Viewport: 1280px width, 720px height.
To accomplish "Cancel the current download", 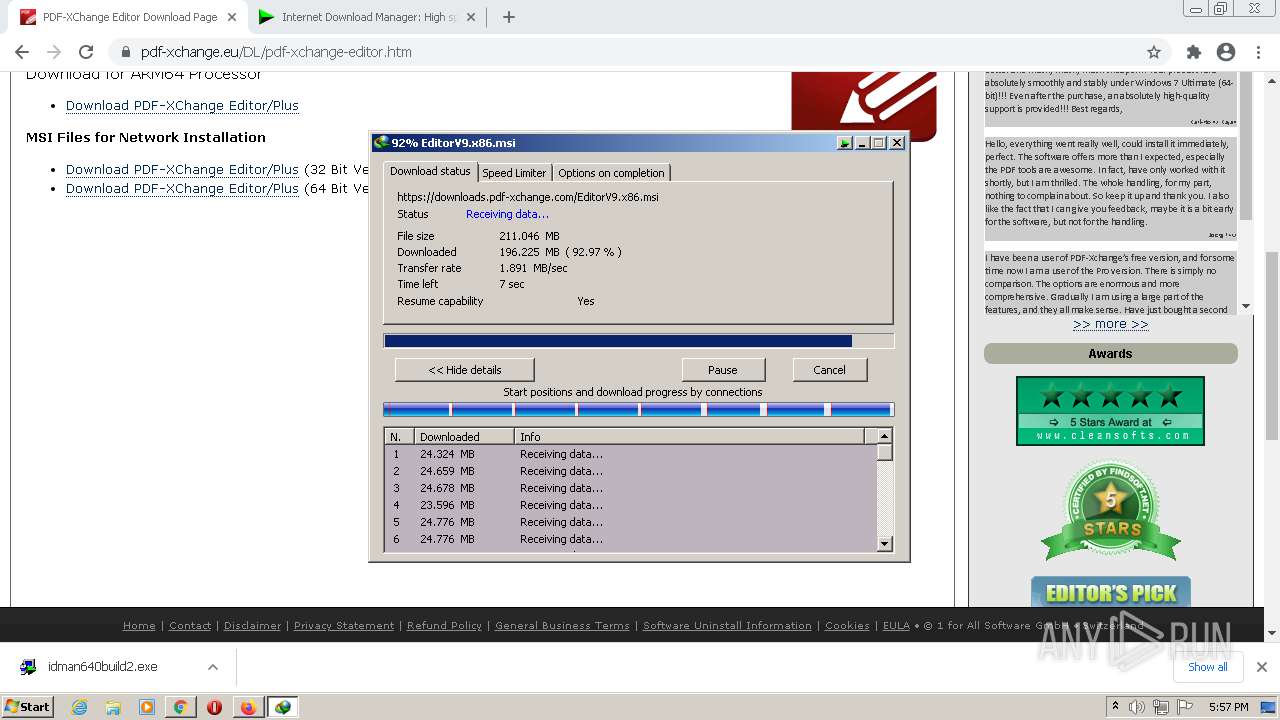I will [x=829, y=370].
